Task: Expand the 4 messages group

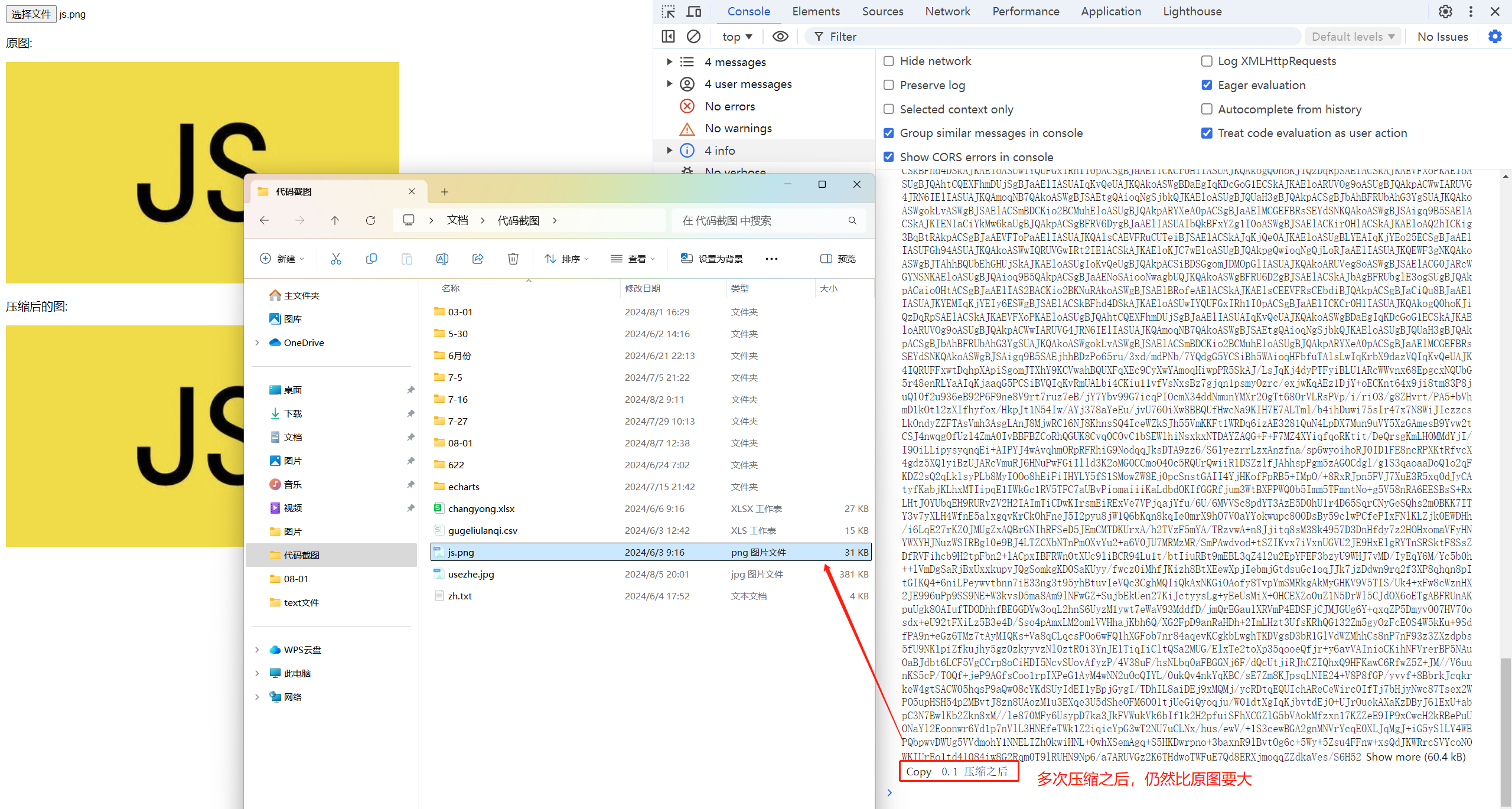Action: point(669,62)
